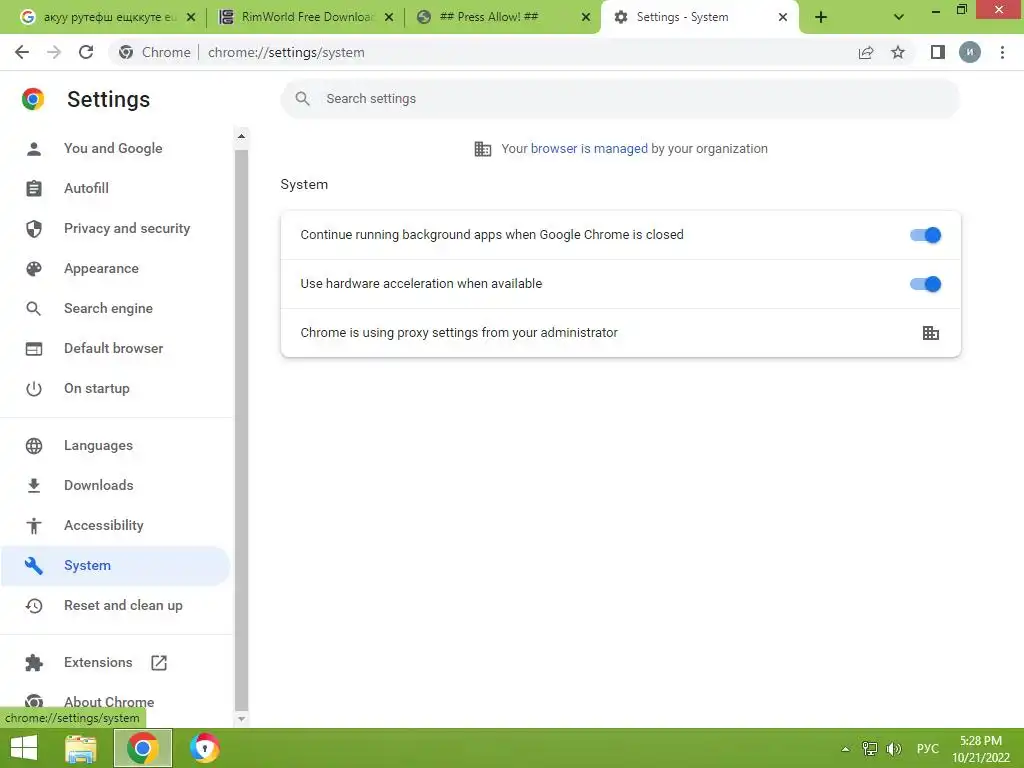1024x768 pixels.
Task: Open the network tray icon
Action: click(869, 749)
